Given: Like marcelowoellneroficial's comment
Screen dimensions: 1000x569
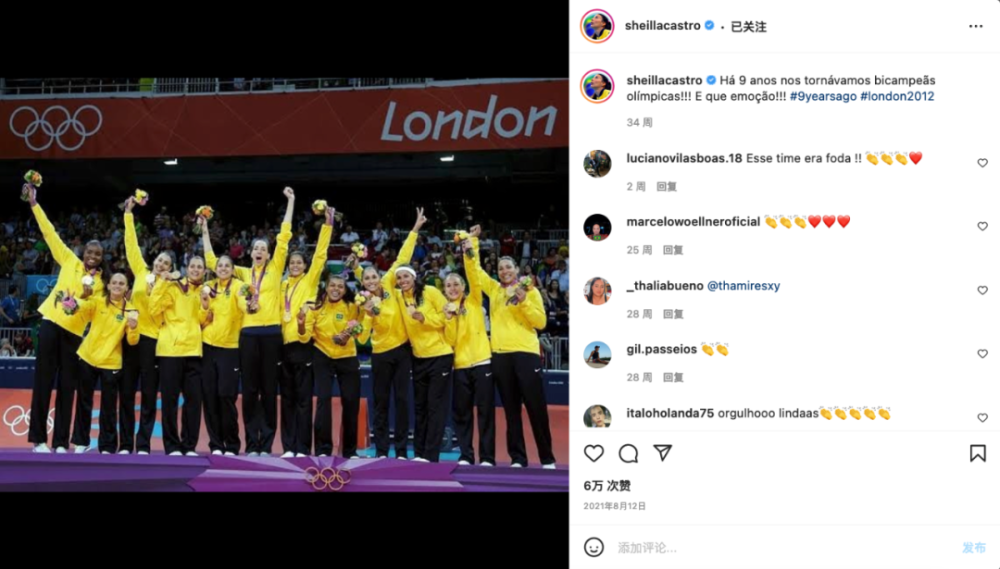Looking at the screenshot, I should (x=982, y=226).
